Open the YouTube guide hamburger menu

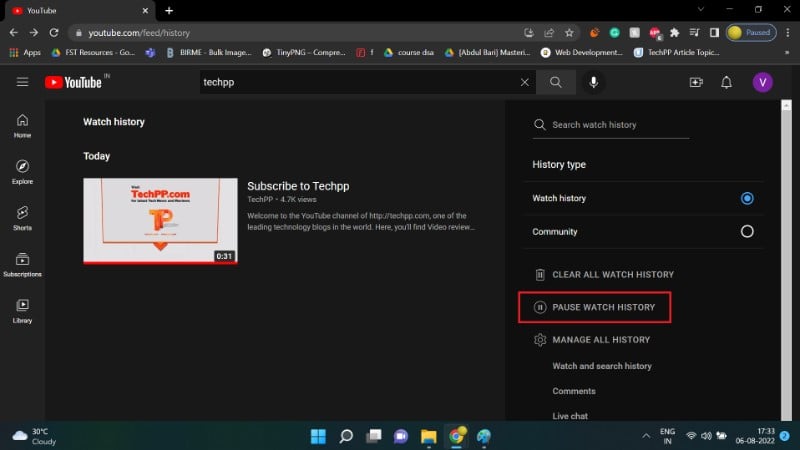[x=22, y=82]
